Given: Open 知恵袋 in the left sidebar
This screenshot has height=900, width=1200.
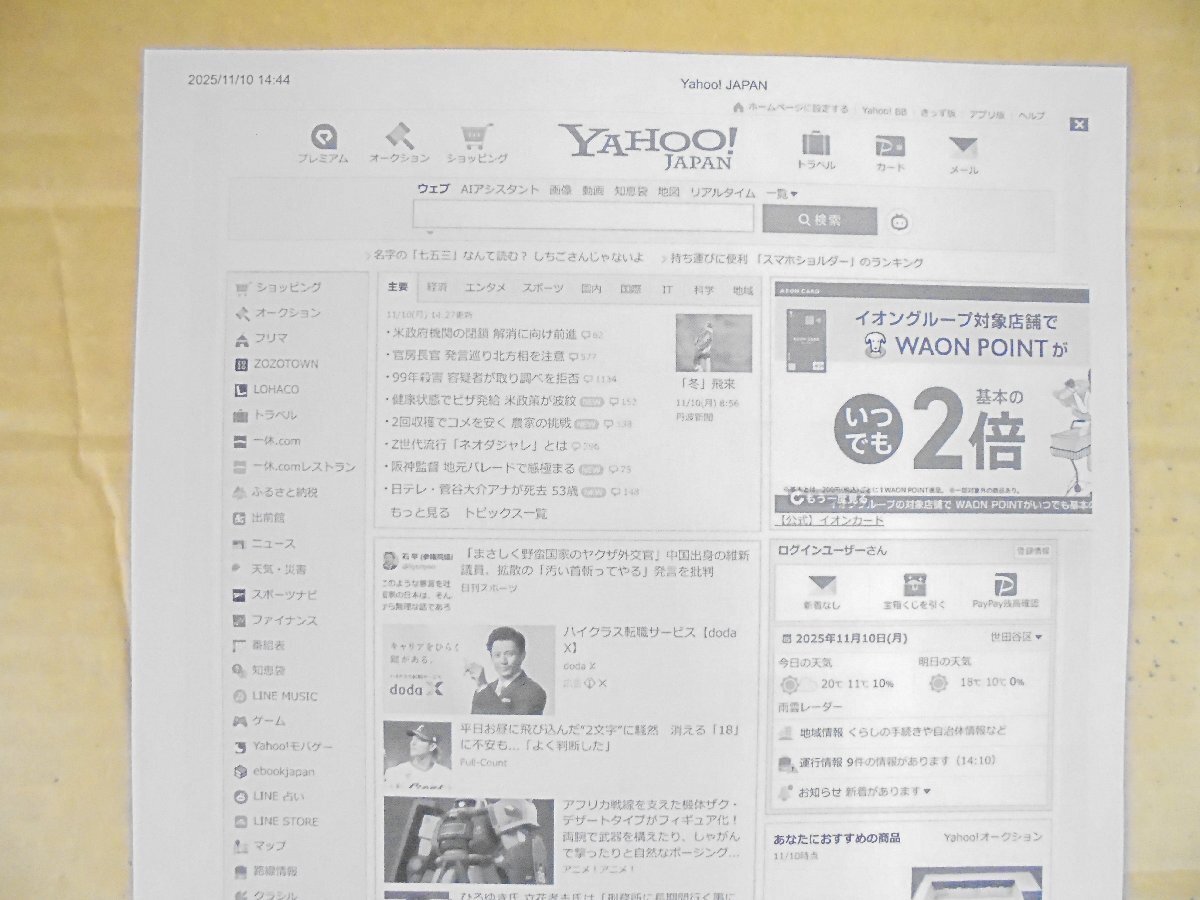Looking at the screenshot, I should (x=258, y=670).
